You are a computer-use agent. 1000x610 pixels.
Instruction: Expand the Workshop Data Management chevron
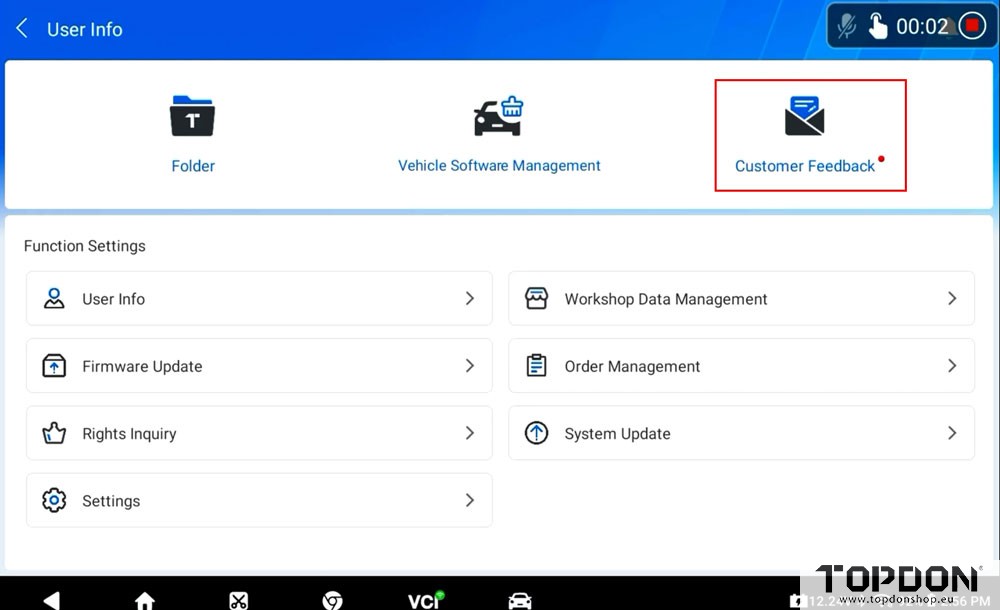click(952, 299)
